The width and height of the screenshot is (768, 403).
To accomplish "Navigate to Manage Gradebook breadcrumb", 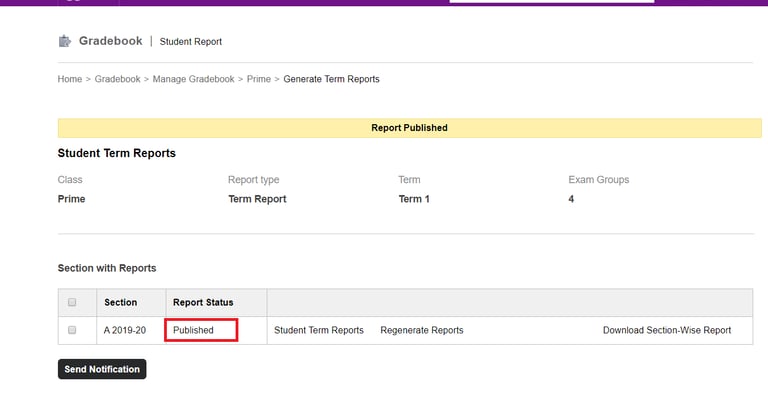I will (193, 79).
